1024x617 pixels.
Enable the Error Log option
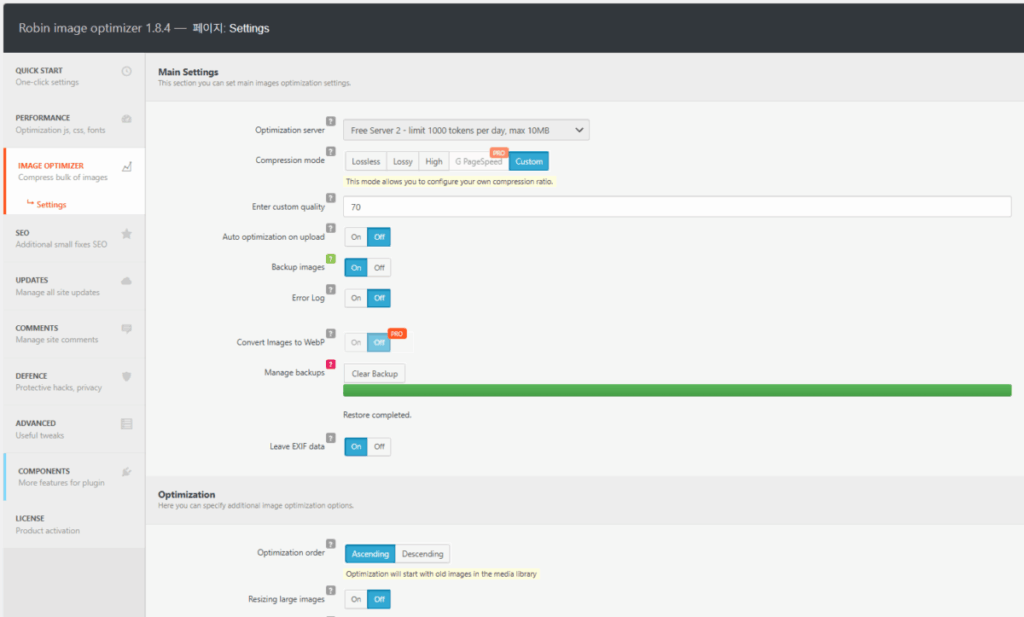click(355, 298)
